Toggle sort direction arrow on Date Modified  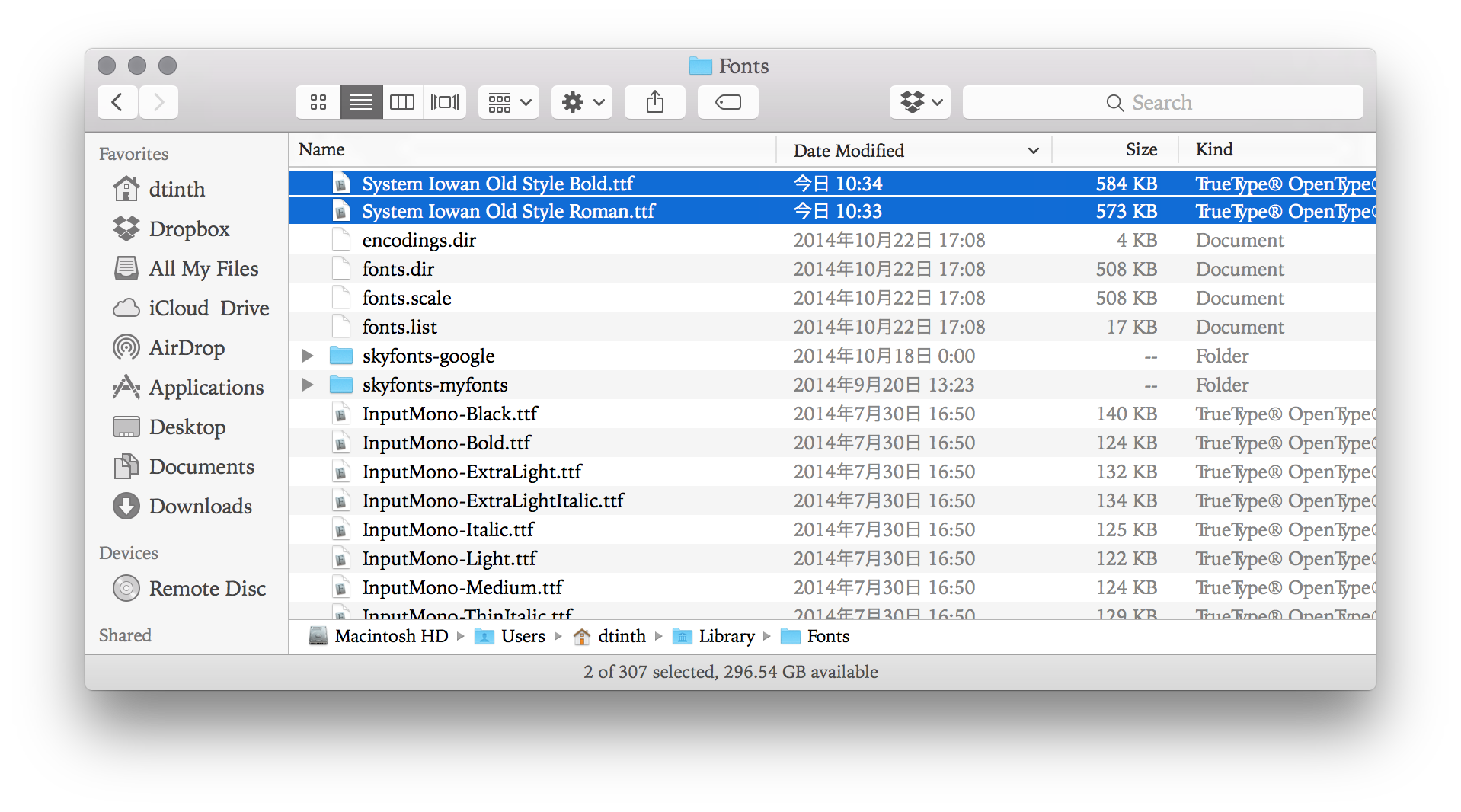1034,150
